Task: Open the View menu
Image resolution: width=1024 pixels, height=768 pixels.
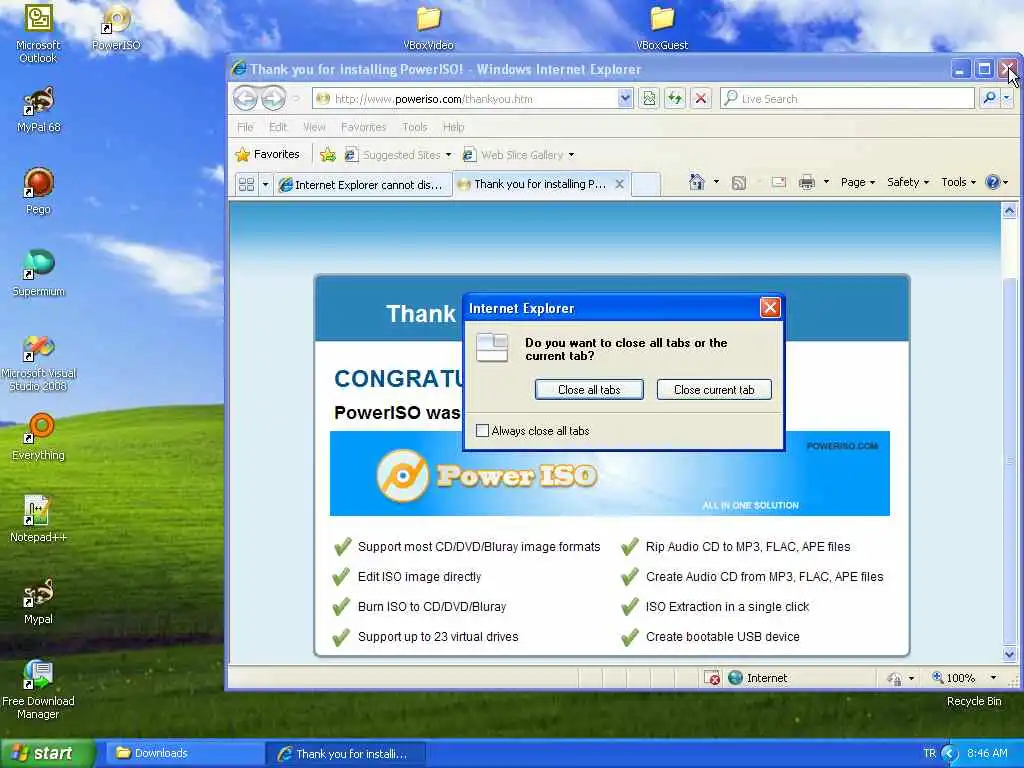Action: 313,127
